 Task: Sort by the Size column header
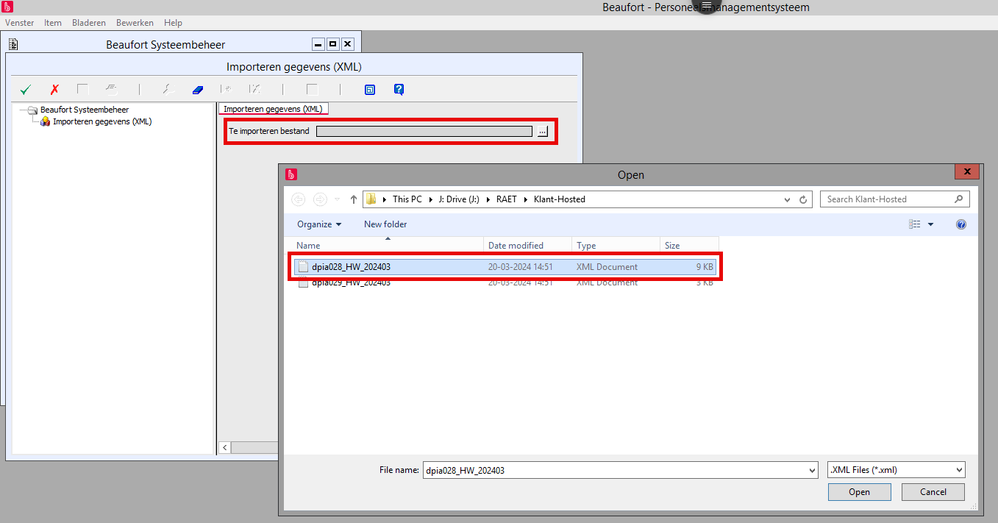point(689,245)
